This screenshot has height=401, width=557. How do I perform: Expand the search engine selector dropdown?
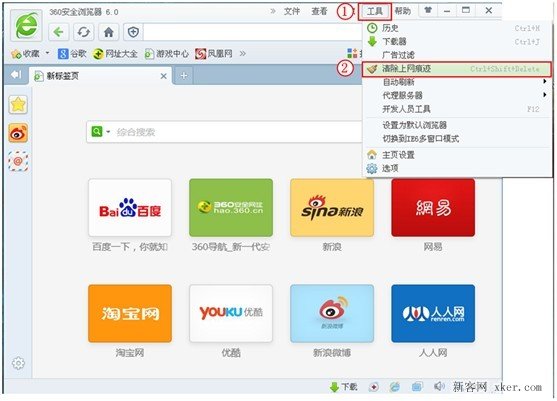tap(108, 132)
